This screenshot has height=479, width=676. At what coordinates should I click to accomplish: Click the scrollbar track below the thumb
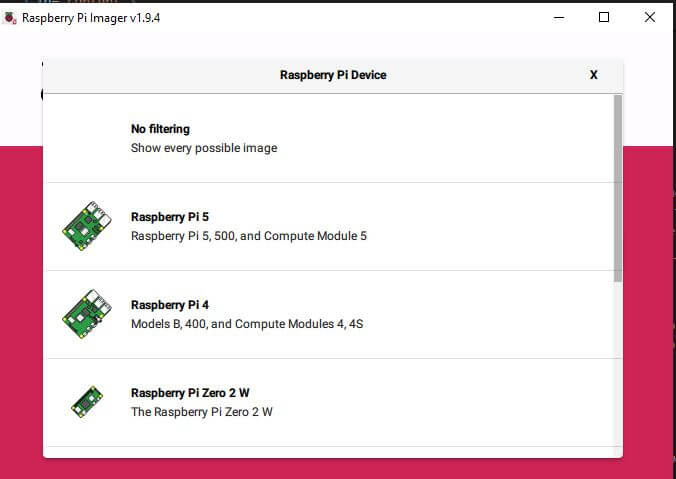(618, 370)
